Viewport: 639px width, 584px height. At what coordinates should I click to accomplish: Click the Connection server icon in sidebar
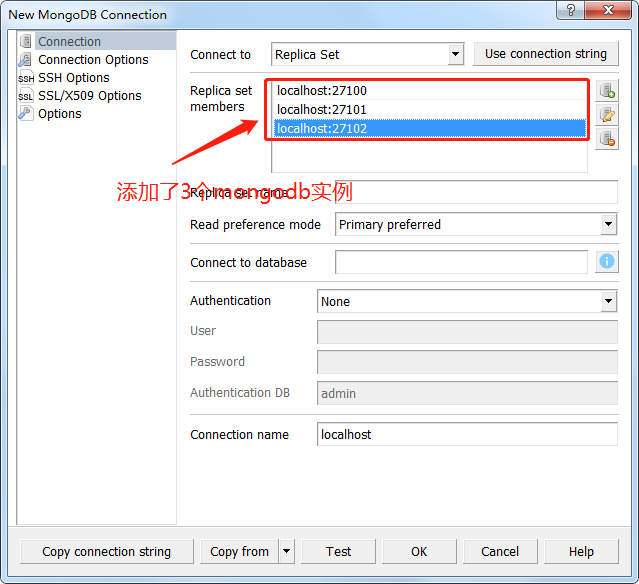(x=26, y=41)
